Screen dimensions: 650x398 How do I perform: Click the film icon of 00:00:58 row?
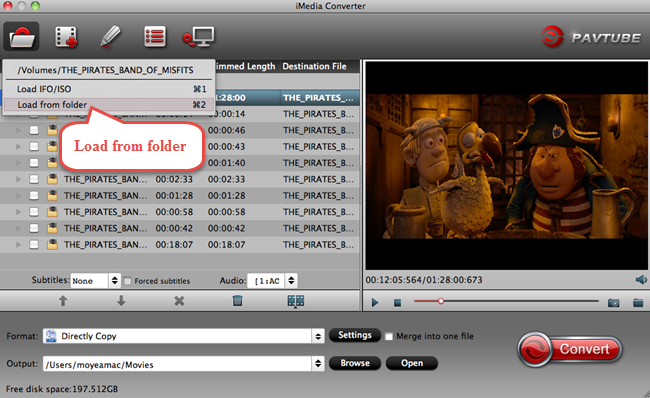(52, 212)
